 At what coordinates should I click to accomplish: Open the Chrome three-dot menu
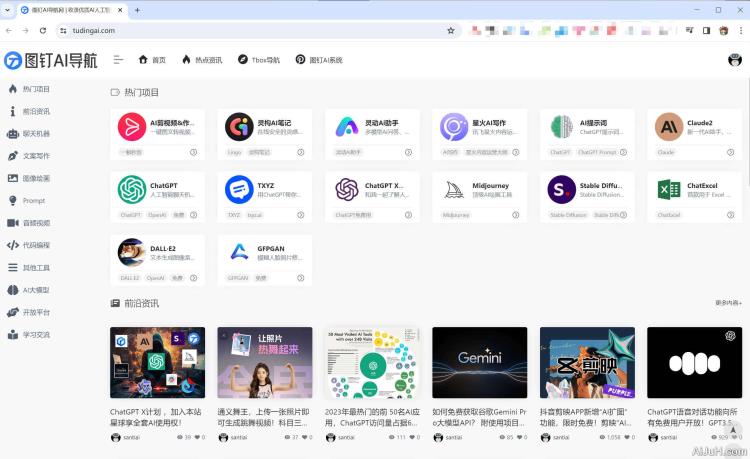[740, 31]
